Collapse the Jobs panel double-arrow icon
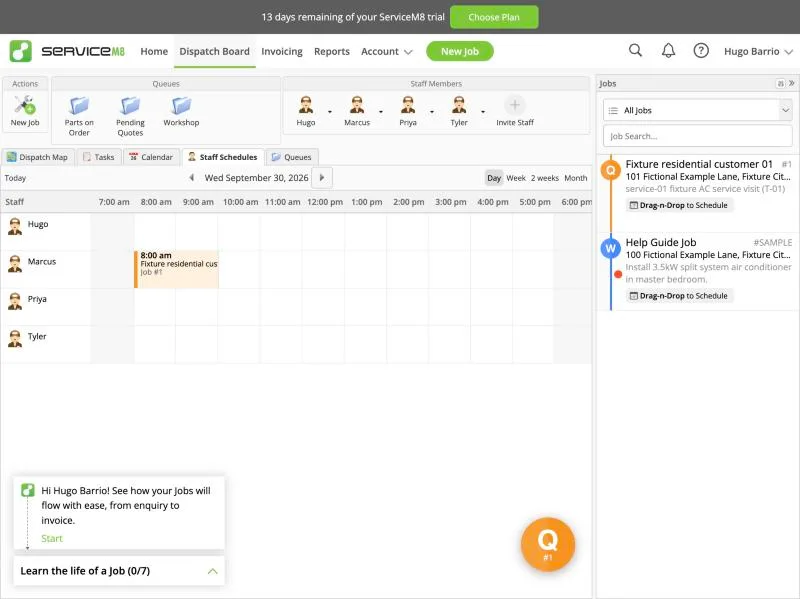The image size is (800, 599). pos(792,83)
